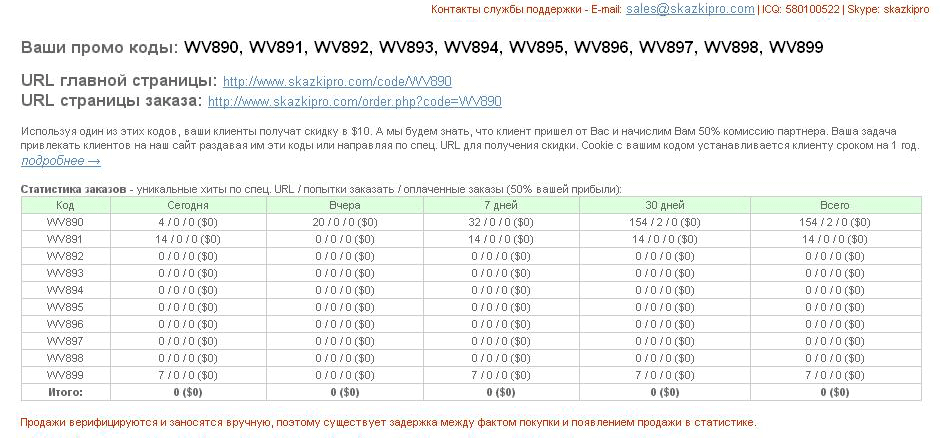Click the sales@skazkipro.com email link
The width and height of the screenshot is (940, 444).
[x=690, y=9]
